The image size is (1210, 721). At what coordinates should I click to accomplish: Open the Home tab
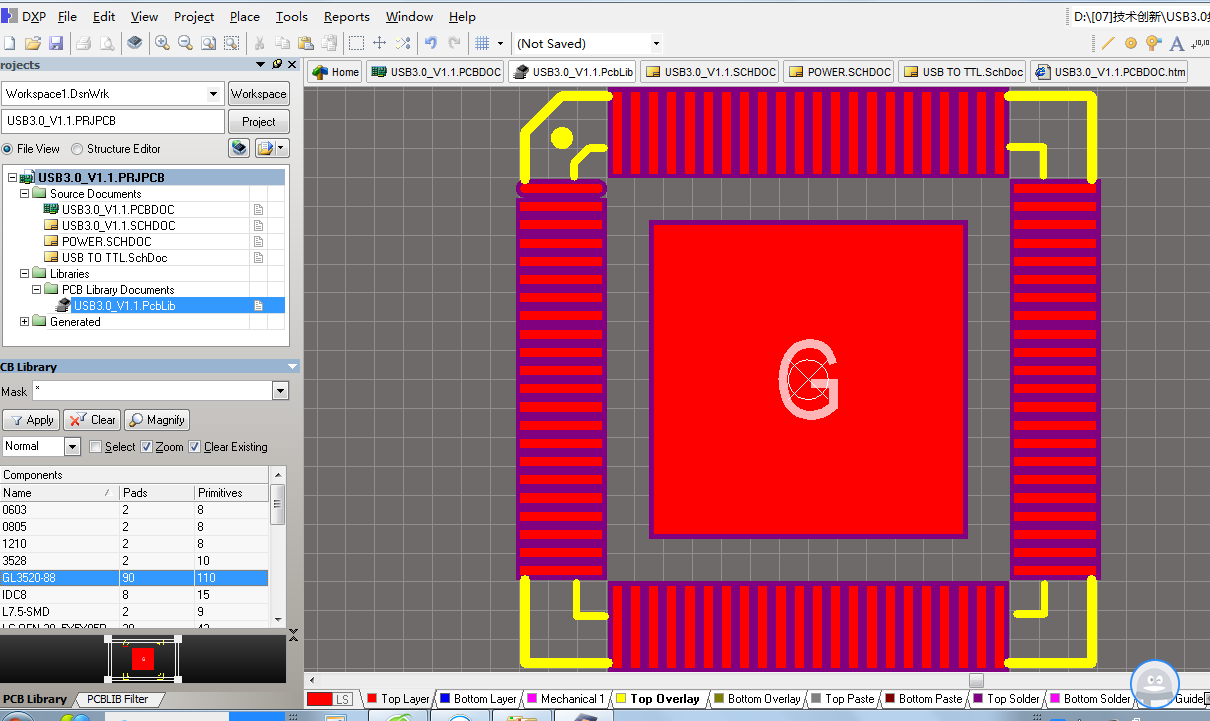(334, 72)
